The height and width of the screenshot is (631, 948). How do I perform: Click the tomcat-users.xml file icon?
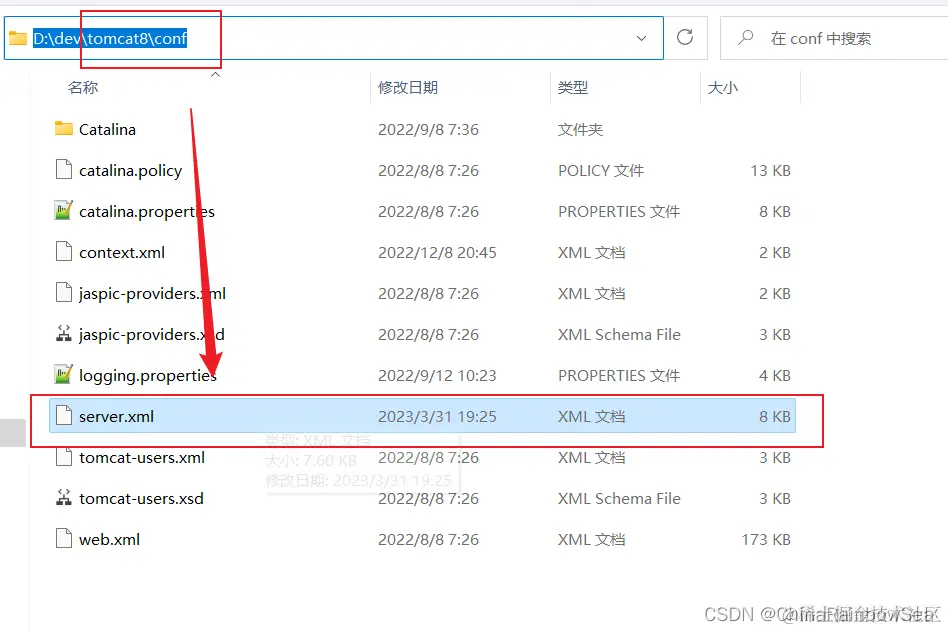pos(63,457)
